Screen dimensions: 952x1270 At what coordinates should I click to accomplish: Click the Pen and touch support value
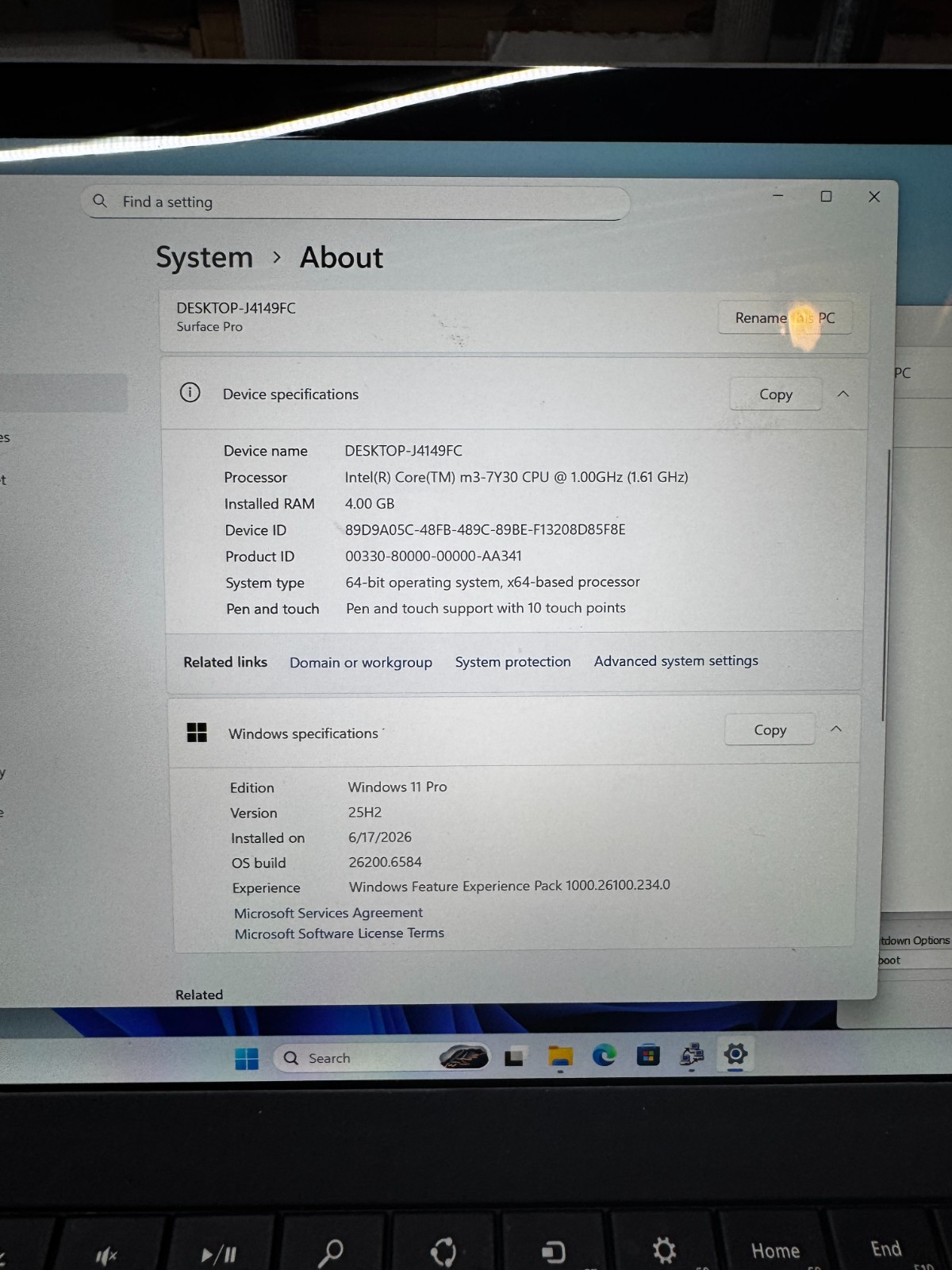(486, 608)
